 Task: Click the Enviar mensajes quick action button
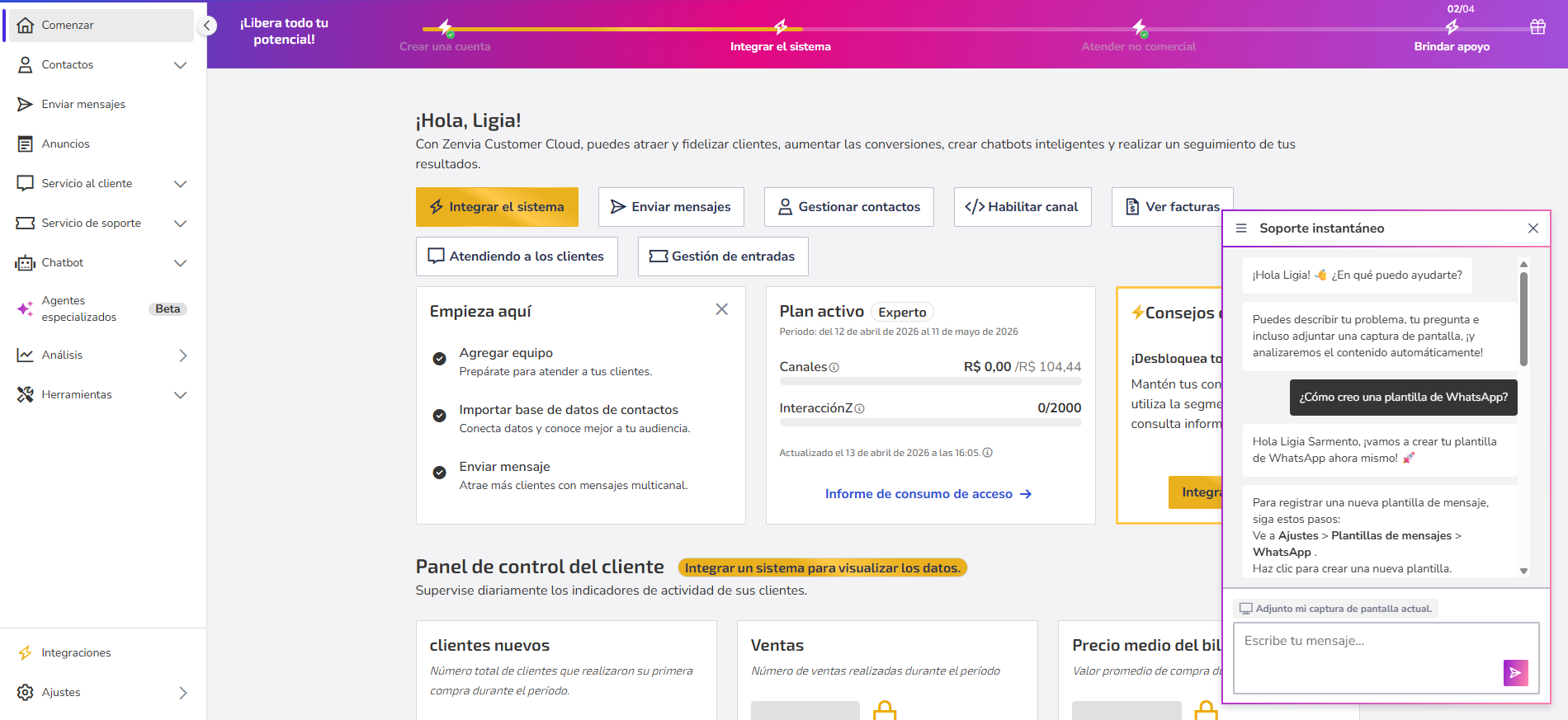click(671, 207)
